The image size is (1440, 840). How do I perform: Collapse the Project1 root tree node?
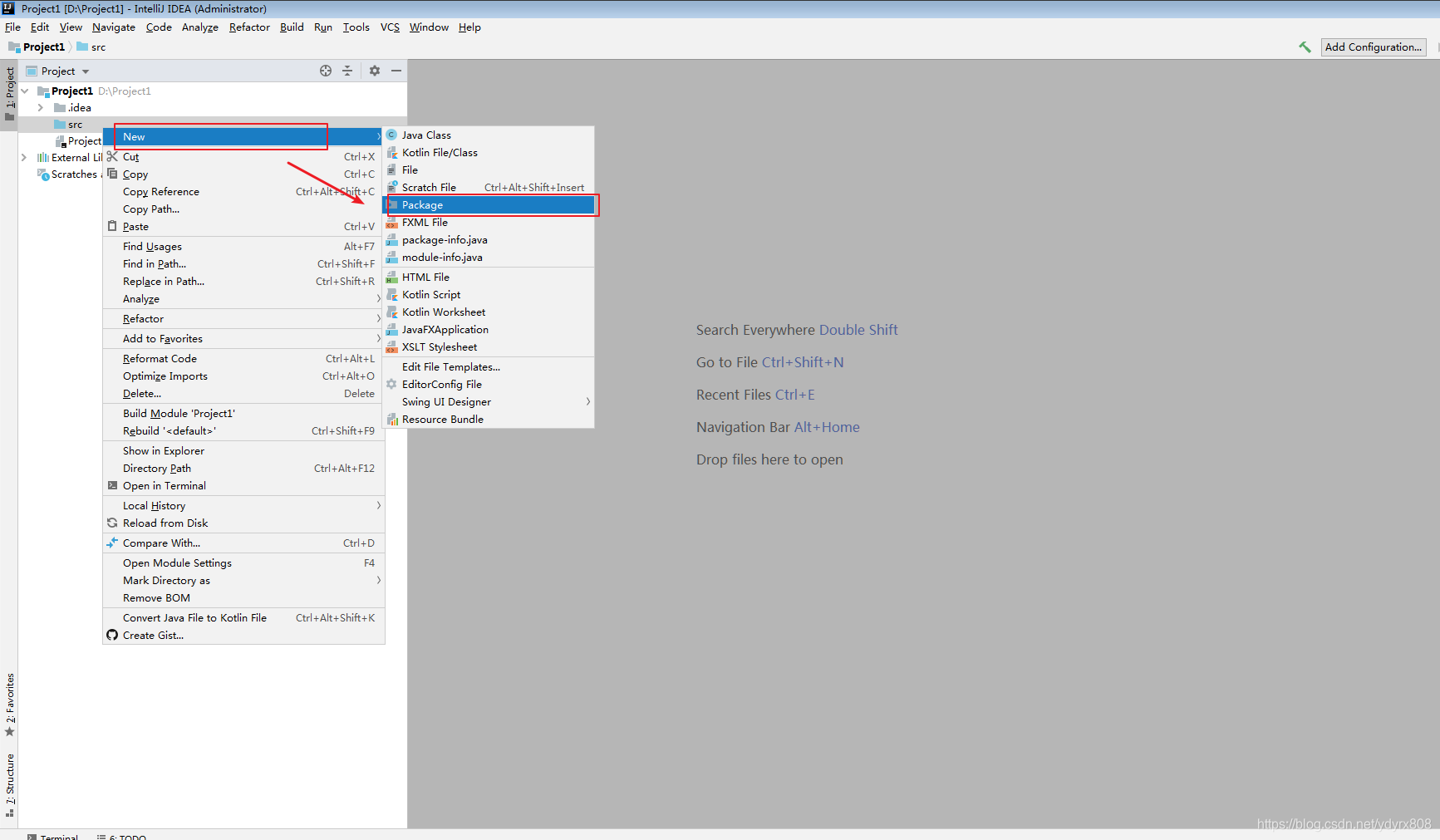(x=25, y=91)
